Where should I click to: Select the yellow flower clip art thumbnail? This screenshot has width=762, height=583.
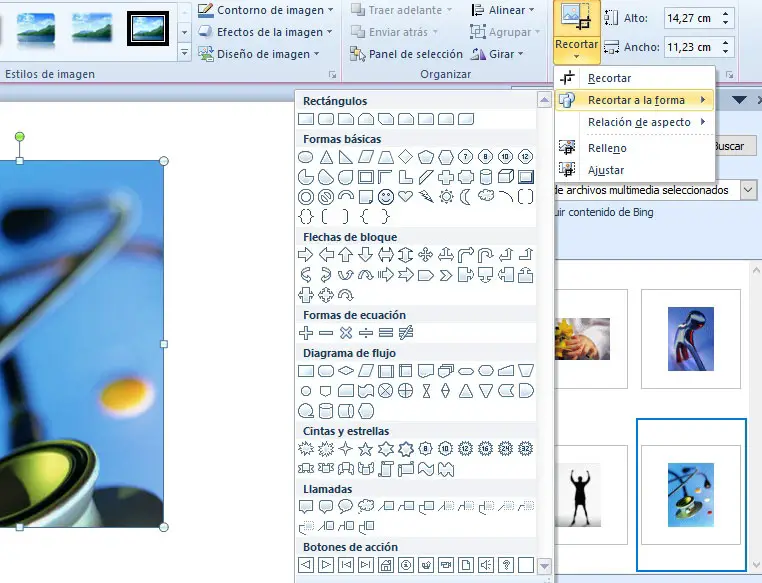tap(582, 339)
